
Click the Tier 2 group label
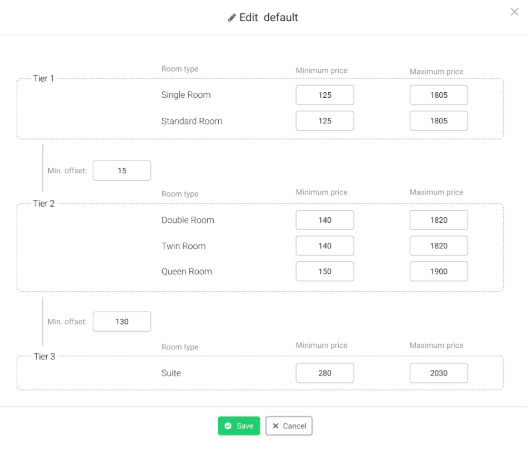(x=44, y=203)
